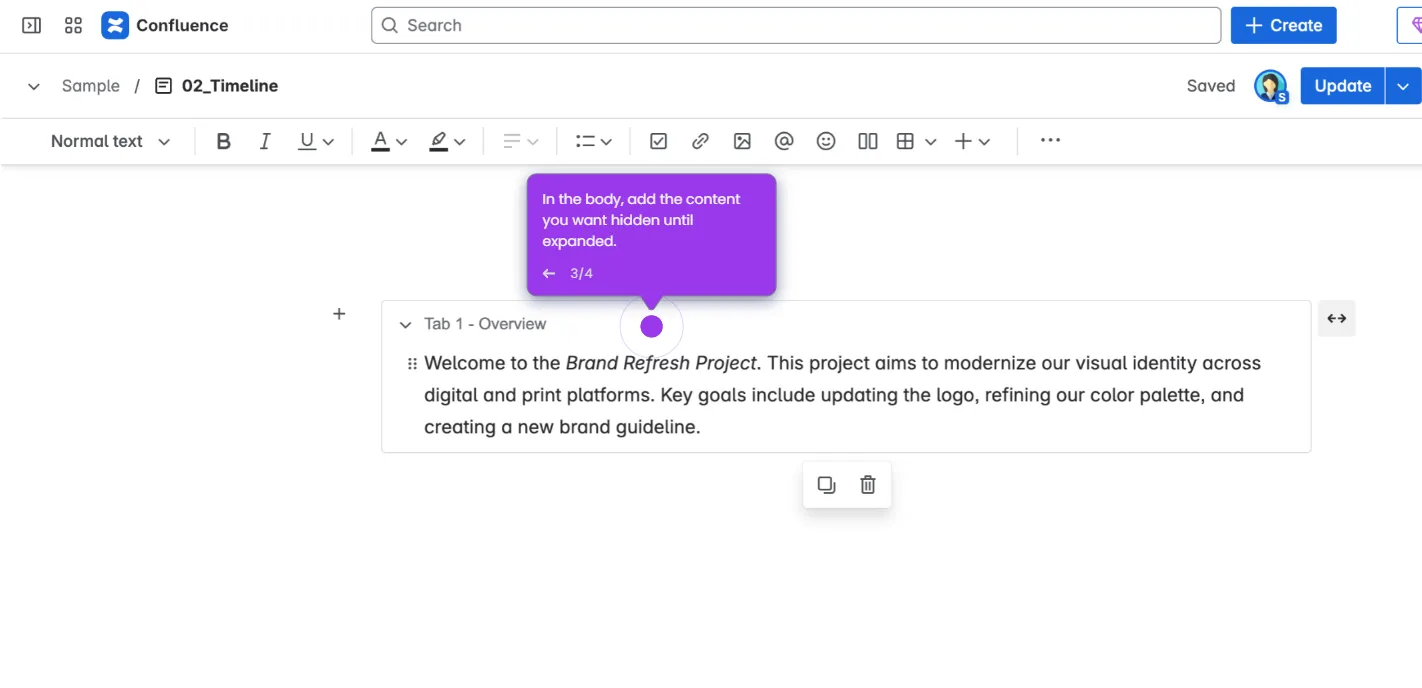The width and height of the screenshot is (1422, 688).
Task: Open the app switcher grid
Action: point(73,25)
